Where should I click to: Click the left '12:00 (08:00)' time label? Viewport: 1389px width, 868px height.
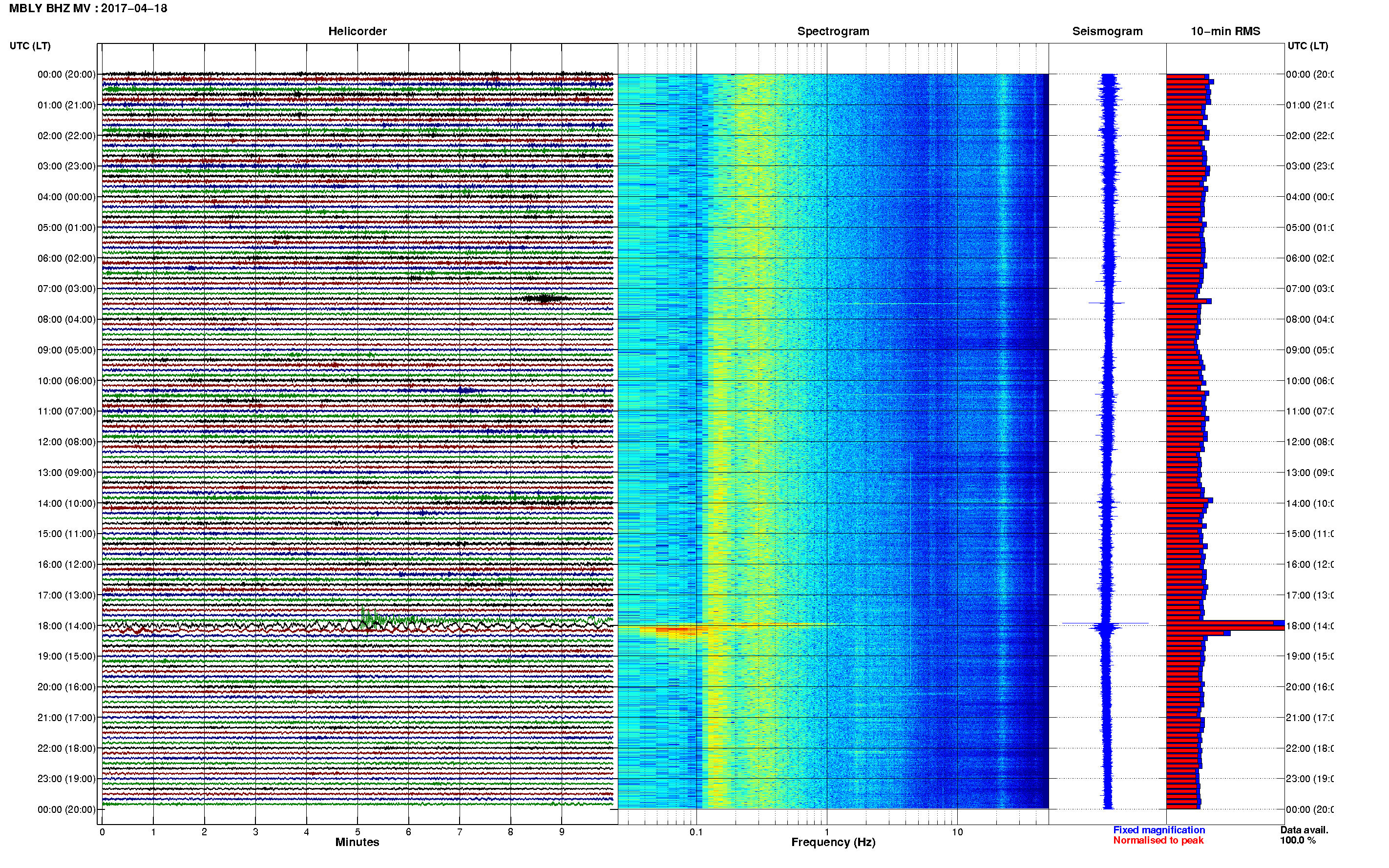pos(66,442)
